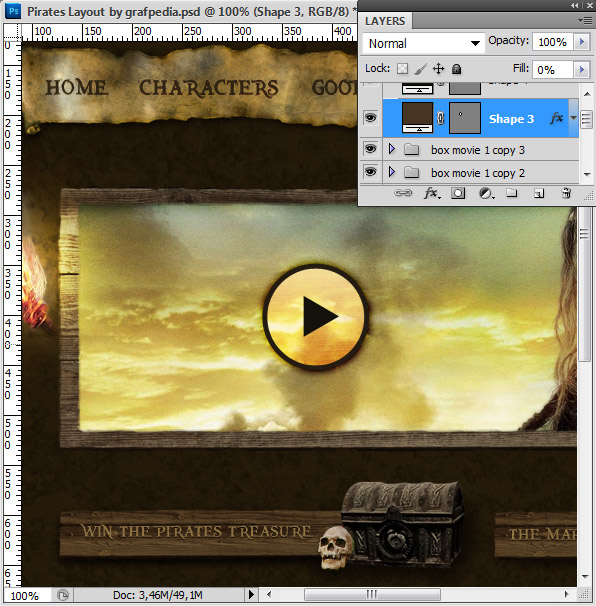Click the Pirates Layout document title
Viewport: 596px width, 606px height.
pos(192,12)
